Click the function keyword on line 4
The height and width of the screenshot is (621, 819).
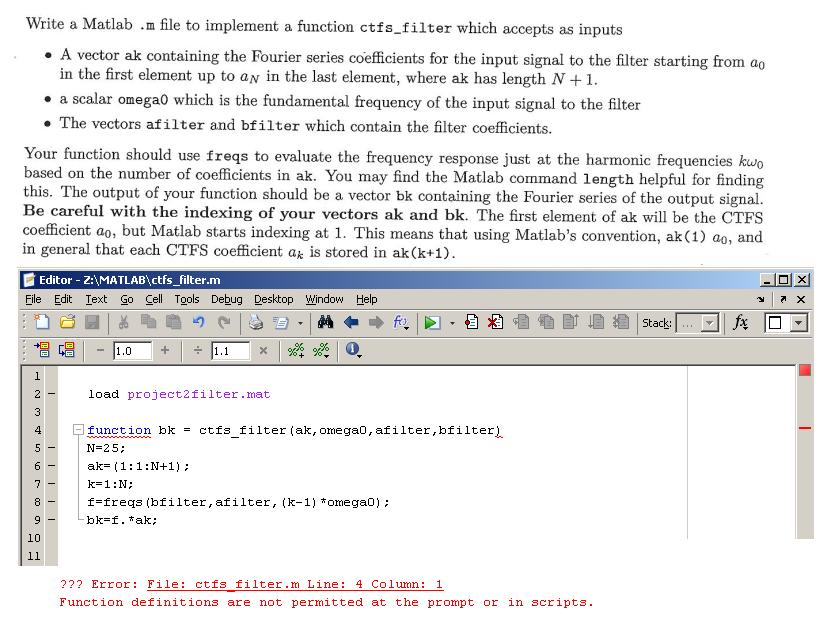119,430
